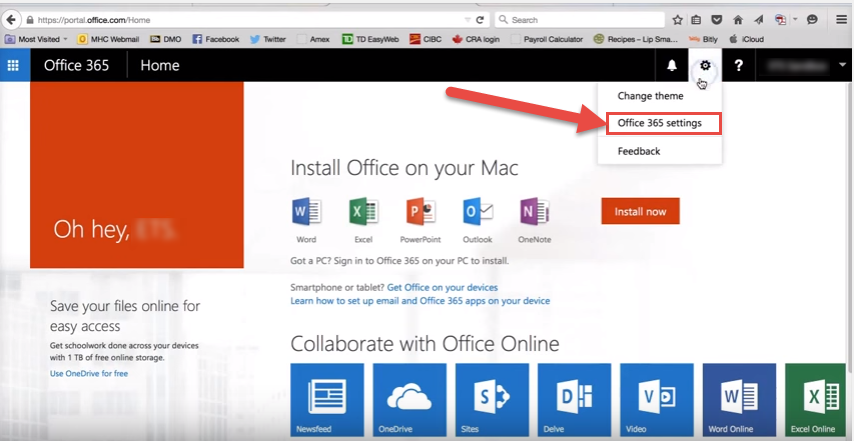The width and height of the screenshot is (854, 441).
Task: Click the Use OneDrive for free link
Action: pyautogui.click(x=89, y=373)
